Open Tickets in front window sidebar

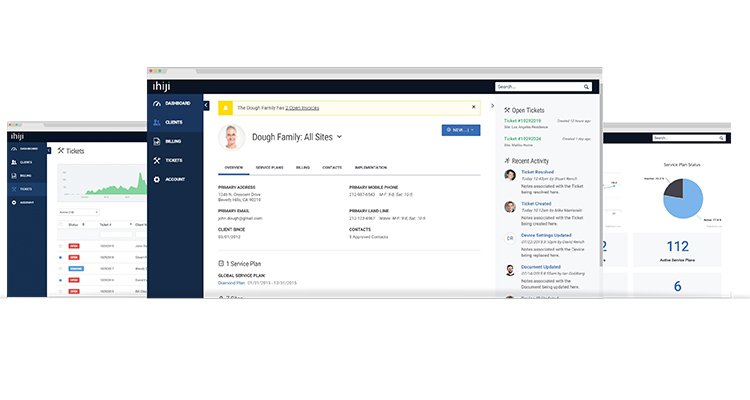pyautogui.click(x=175, y=160)
